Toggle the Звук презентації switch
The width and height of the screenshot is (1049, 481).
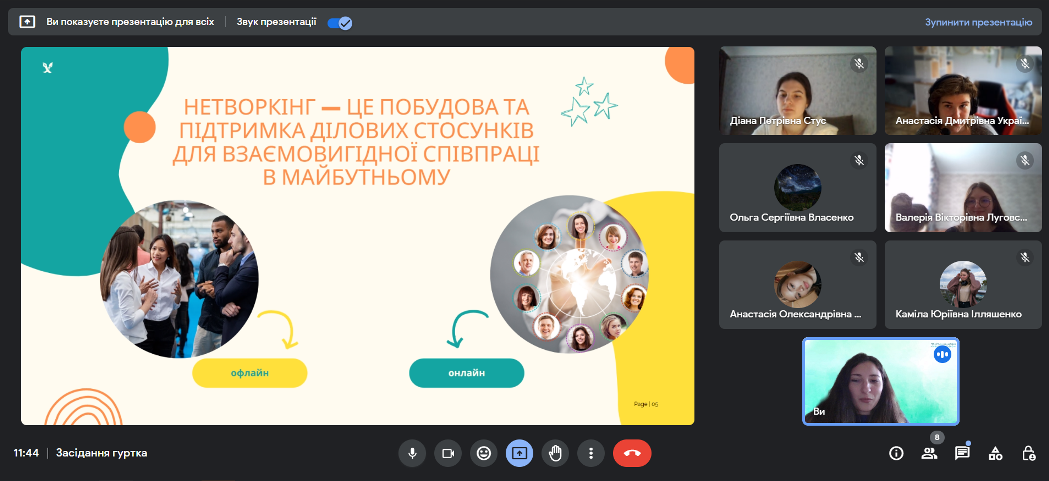340,22
